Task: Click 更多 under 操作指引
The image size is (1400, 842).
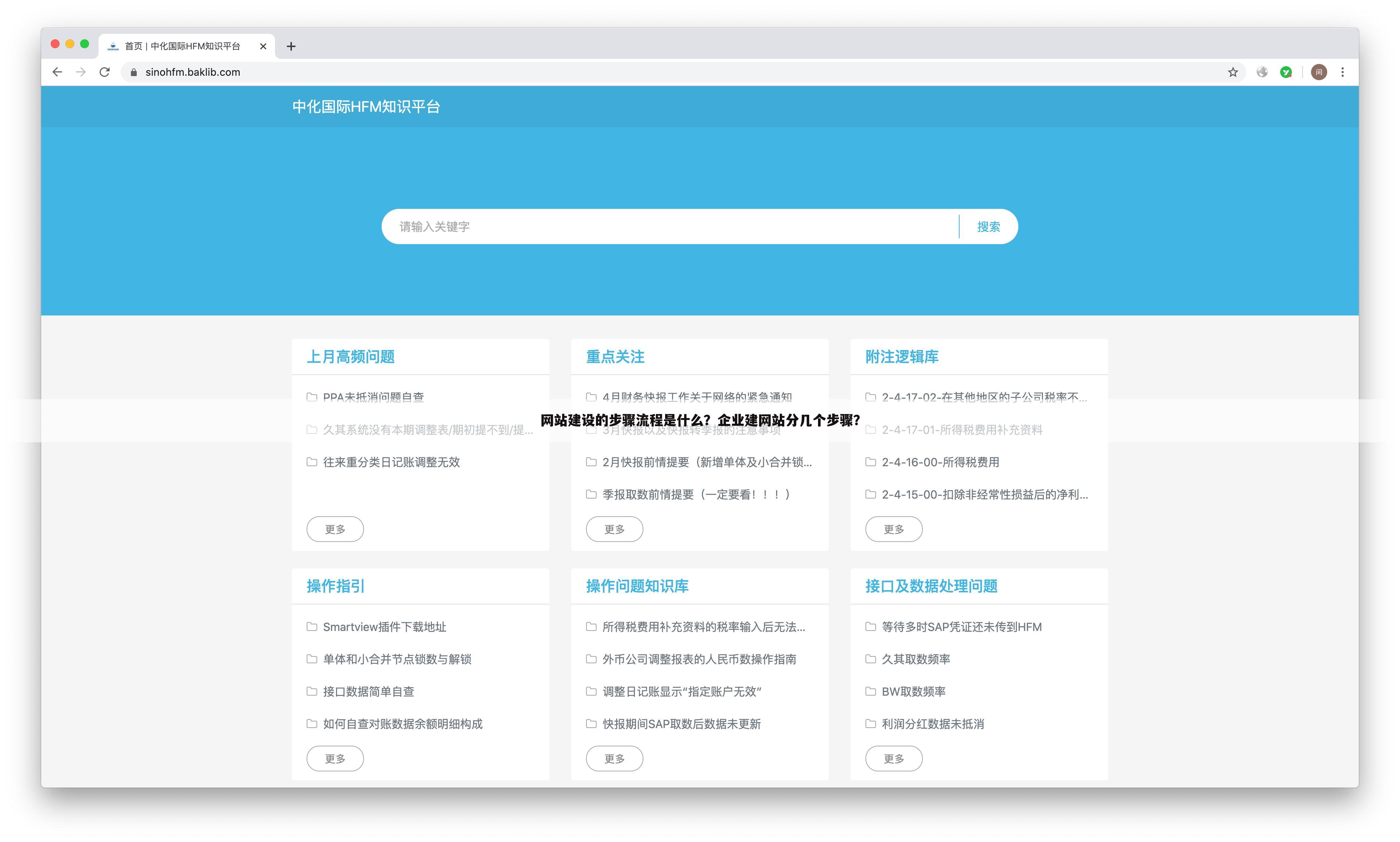Action: (x=335, y=758)
